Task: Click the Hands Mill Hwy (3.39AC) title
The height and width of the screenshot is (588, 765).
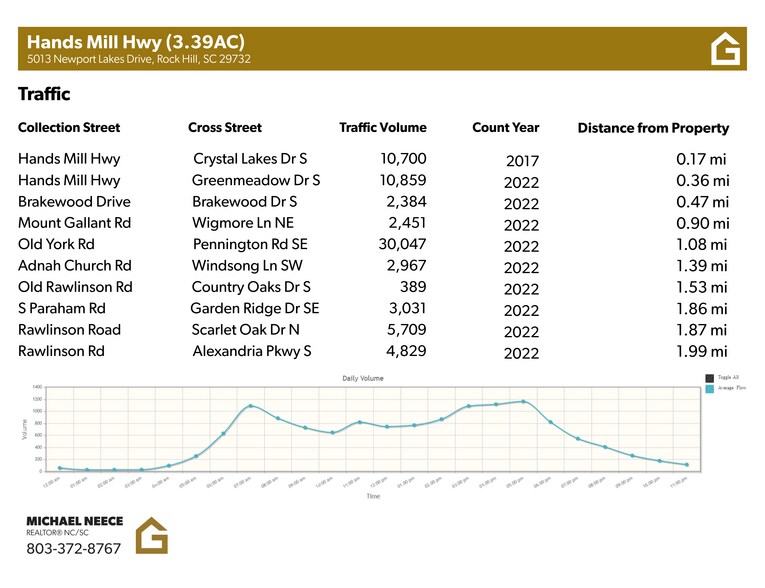Action: coord(136,42)
